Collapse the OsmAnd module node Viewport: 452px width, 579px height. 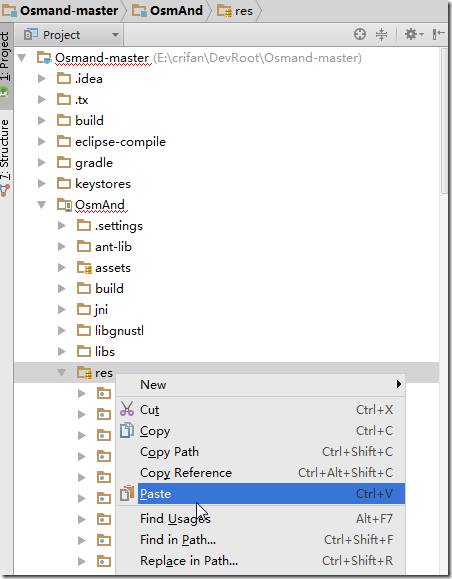[42, 205]
